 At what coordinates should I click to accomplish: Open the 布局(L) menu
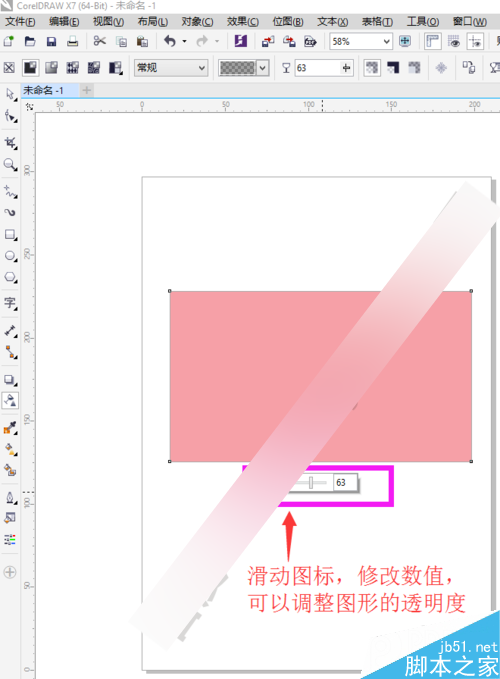click(153, 22)
